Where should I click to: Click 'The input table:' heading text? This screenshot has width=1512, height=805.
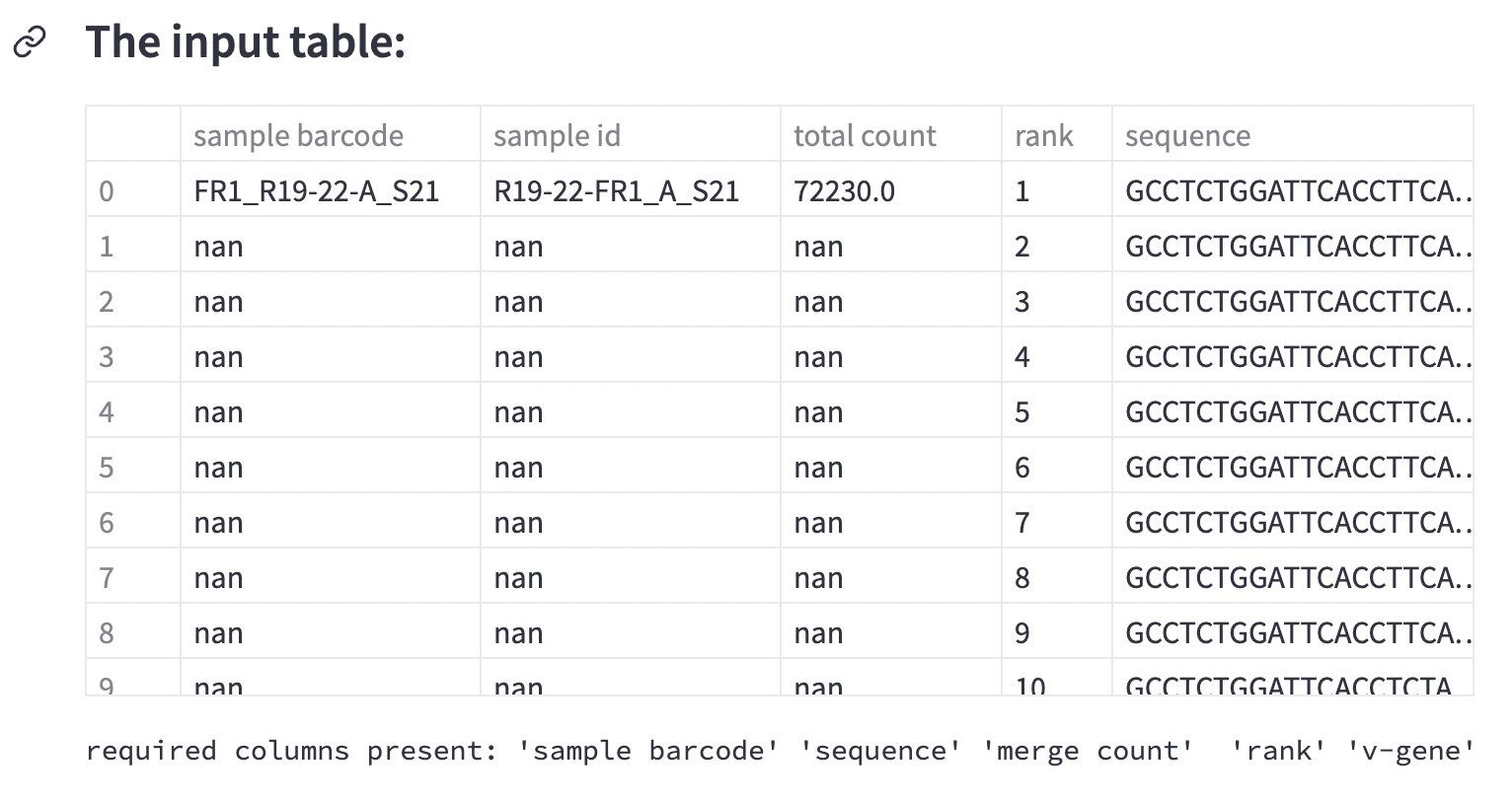246,42
